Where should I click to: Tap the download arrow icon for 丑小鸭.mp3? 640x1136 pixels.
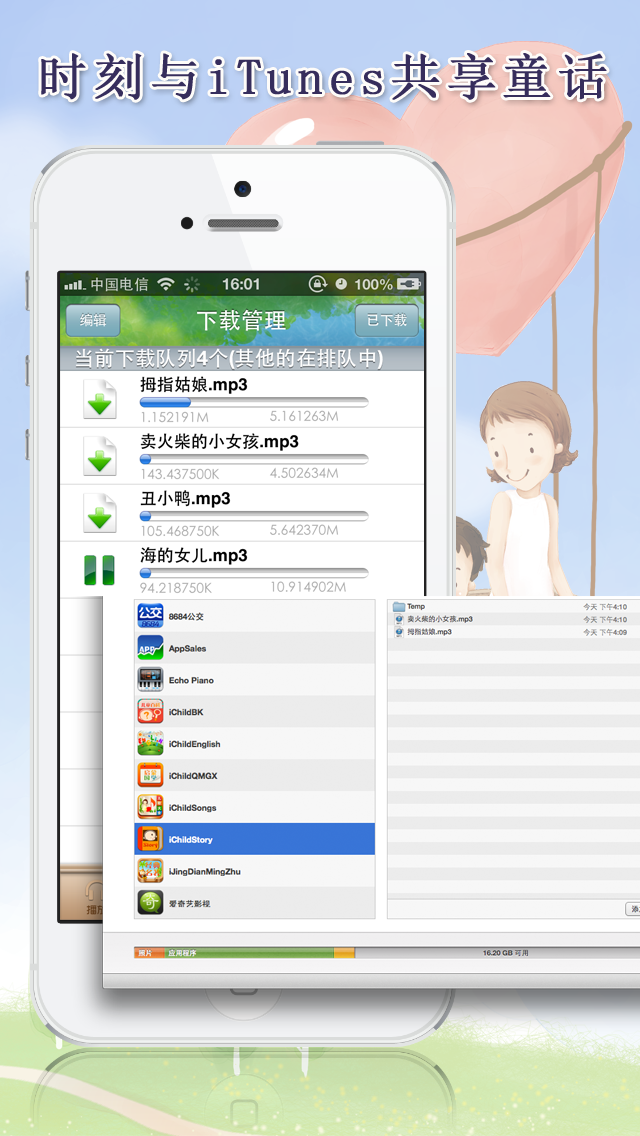click(99, 514)
